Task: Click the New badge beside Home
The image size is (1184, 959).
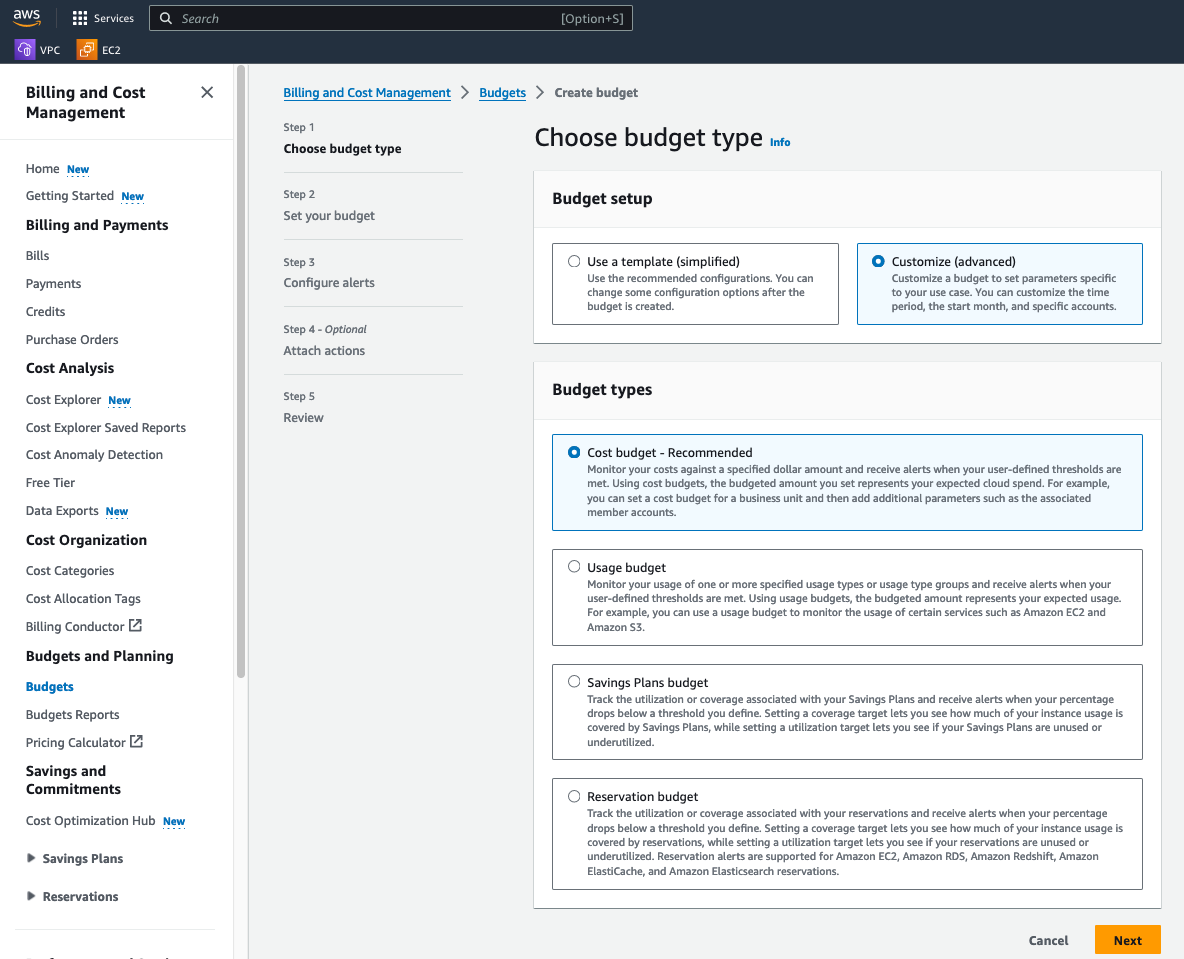Action: [x=78, y=169]
